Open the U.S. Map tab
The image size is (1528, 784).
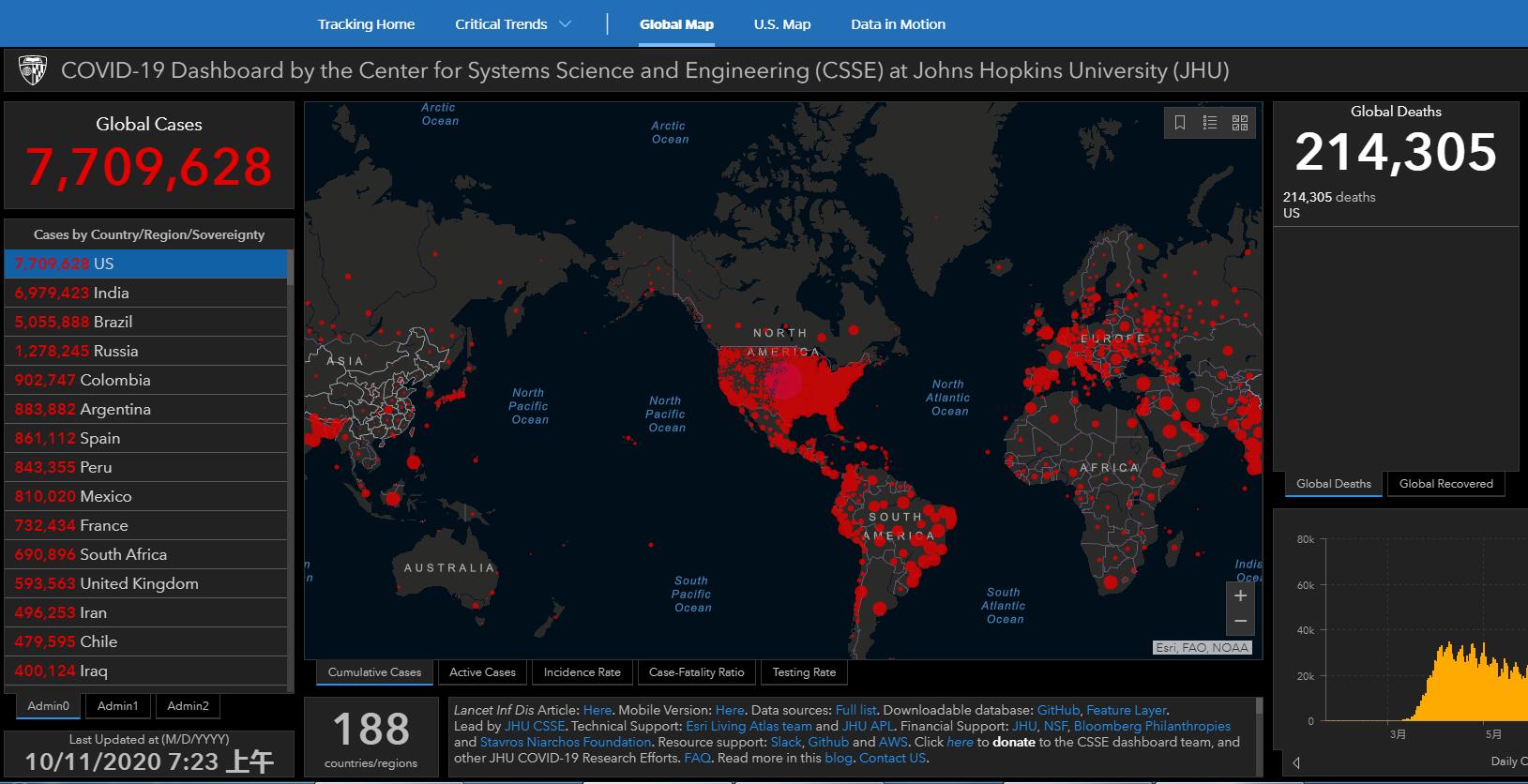[781, 24]
